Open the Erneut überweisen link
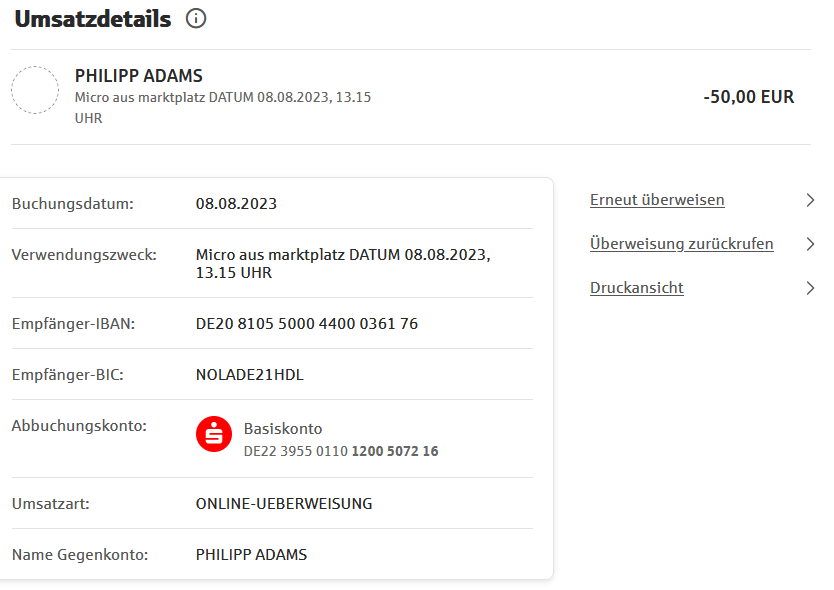Image resolution: width=834 pixels, height=590 pixels. (x=657, y=200)
